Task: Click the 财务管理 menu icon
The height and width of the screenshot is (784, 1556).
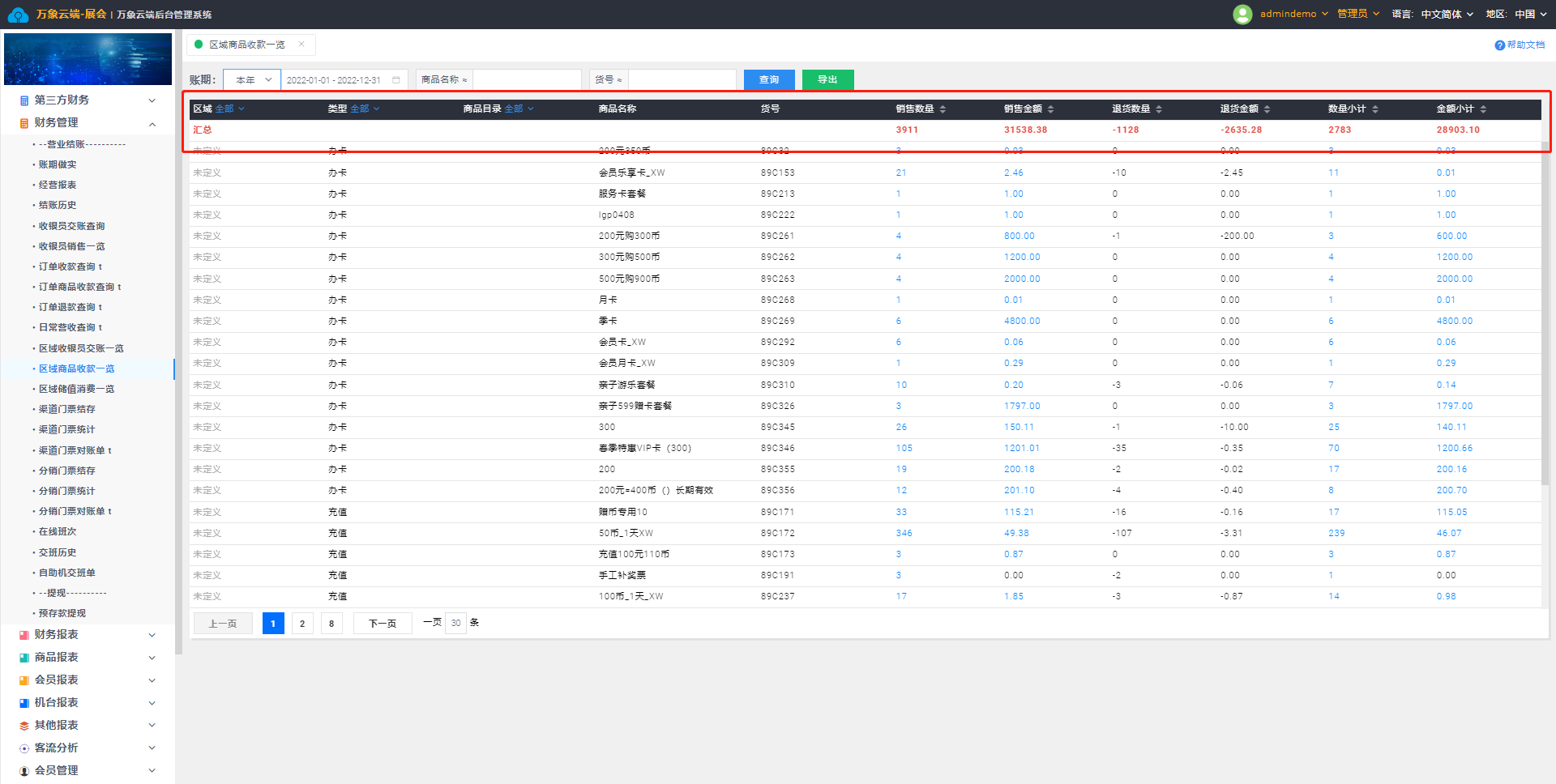Action: pyautogui.click(x=24, y=123)
